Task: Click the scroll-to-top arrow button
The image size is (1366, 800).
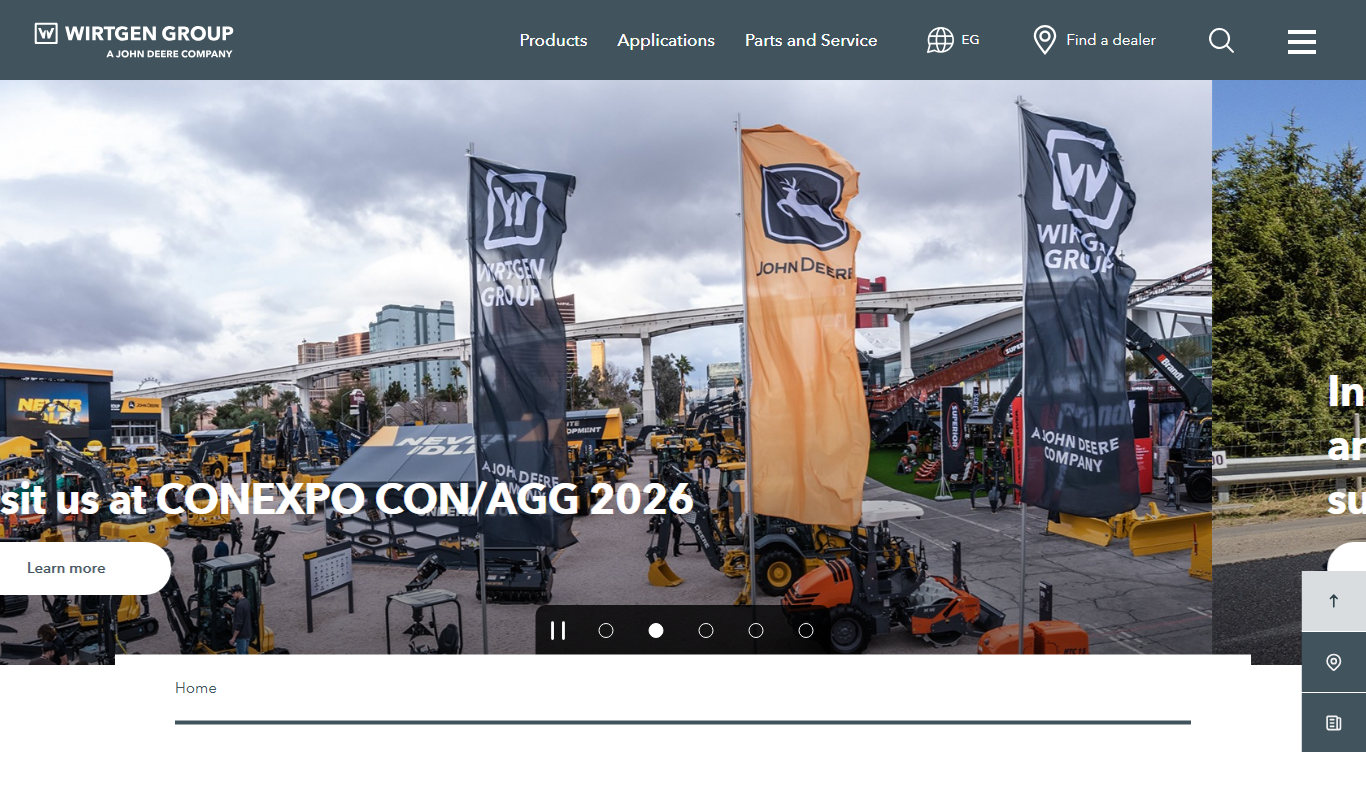Action: [x=1333, y=601]
